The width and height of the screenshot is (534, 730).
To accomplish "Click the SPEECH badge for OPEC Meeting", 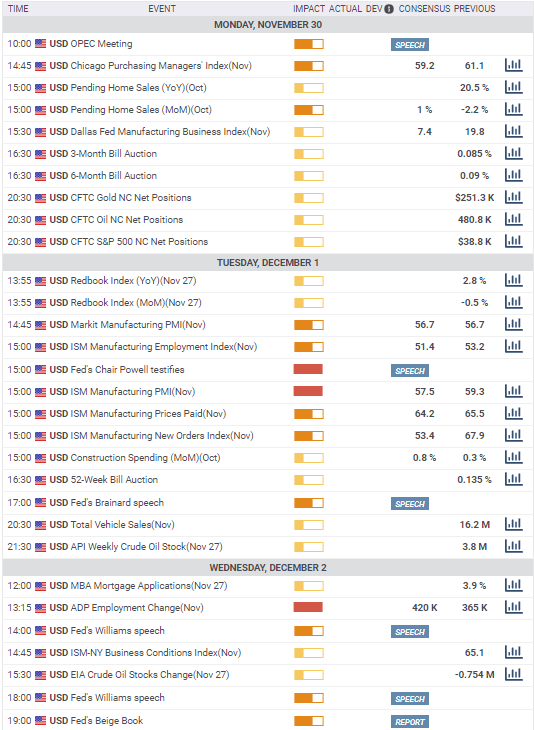I will [x=410, y=45].
